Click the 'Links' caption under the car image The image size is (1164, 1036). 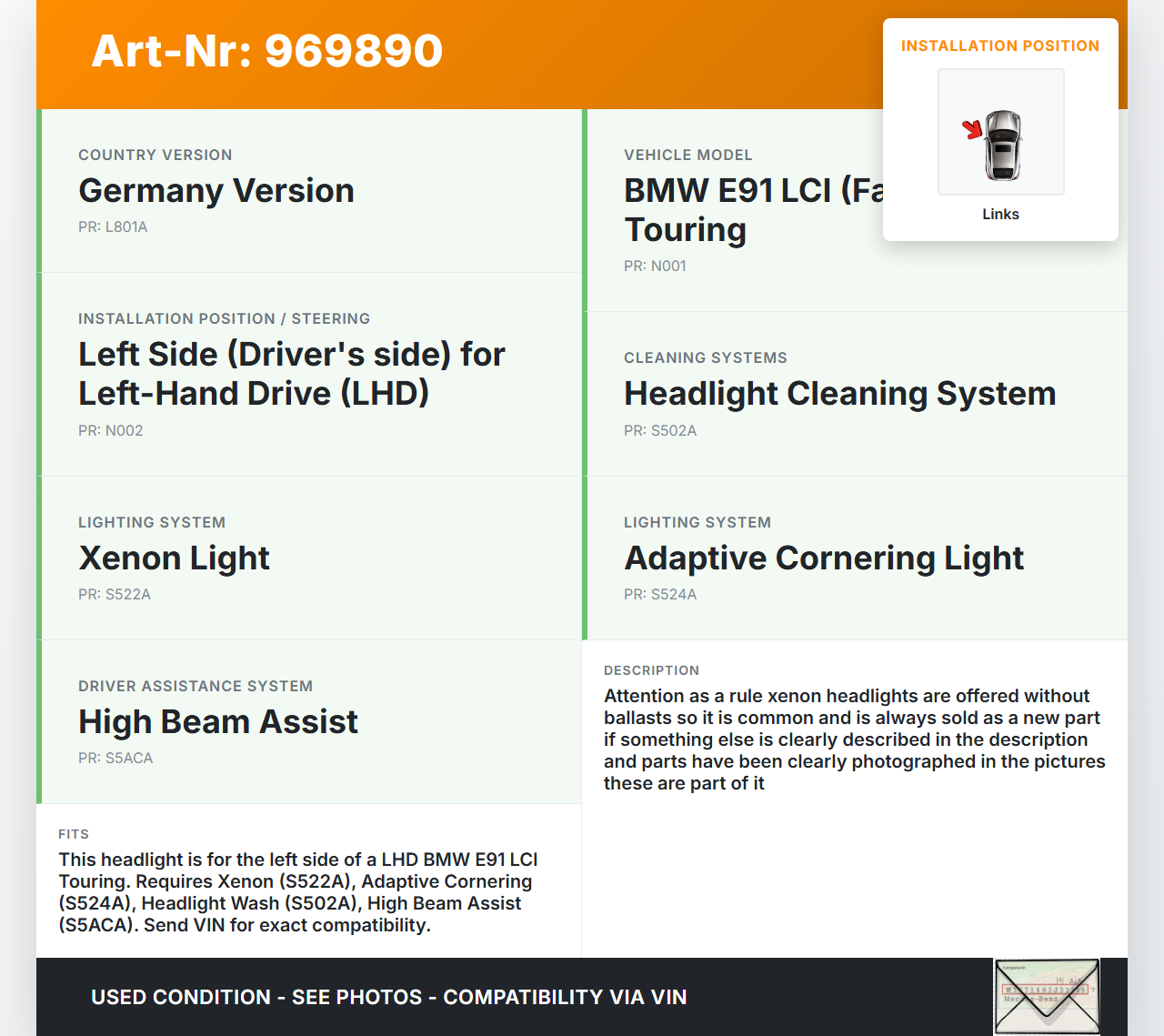click(x=1000, y=214)
